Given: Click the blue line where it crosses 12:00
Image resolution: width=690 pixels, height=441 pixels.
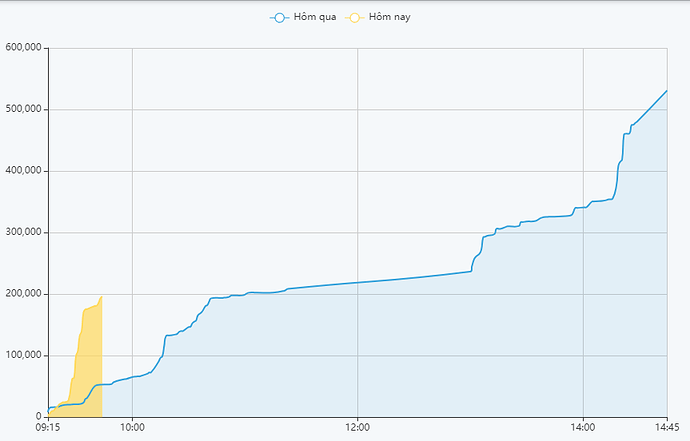Looking at the screenshot, I should (x=357, y=283).
